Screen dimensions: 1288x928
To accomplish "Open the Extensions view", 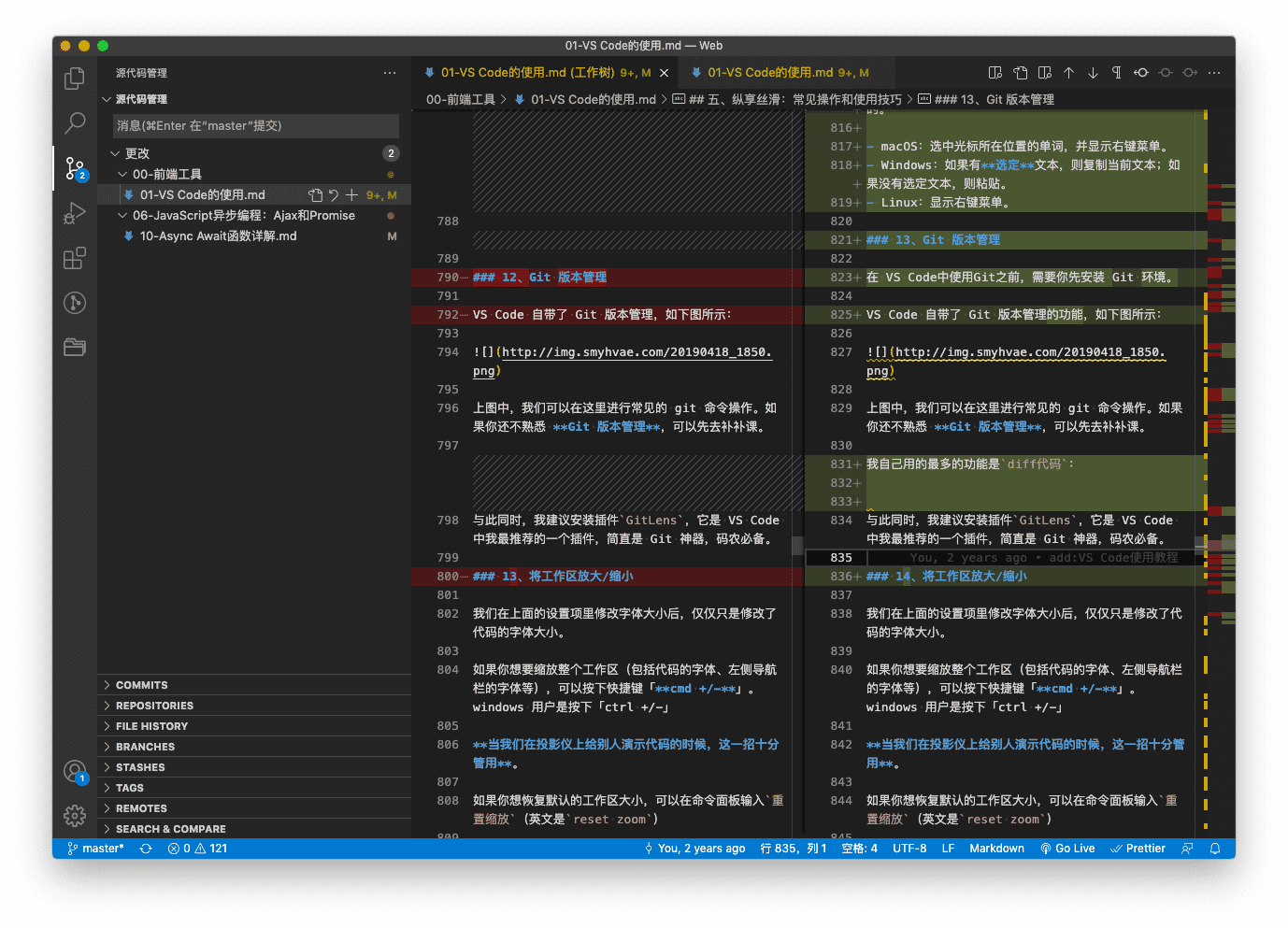I will coord(75,258).
